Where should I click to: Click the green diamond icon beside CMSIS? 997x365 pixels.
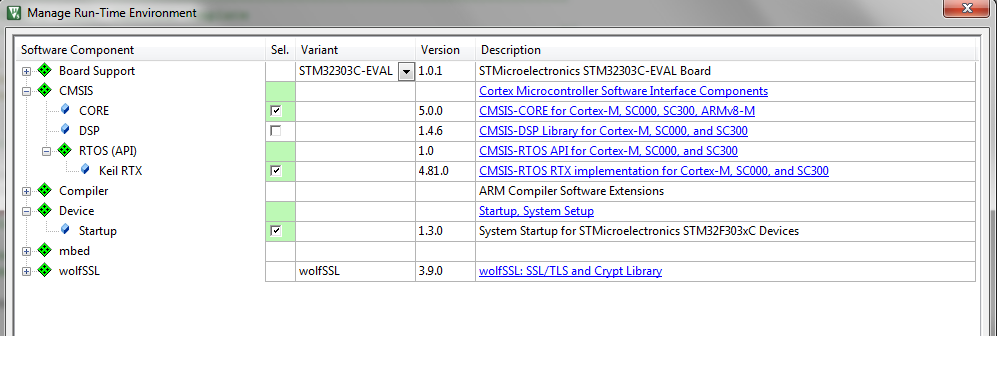44,90
